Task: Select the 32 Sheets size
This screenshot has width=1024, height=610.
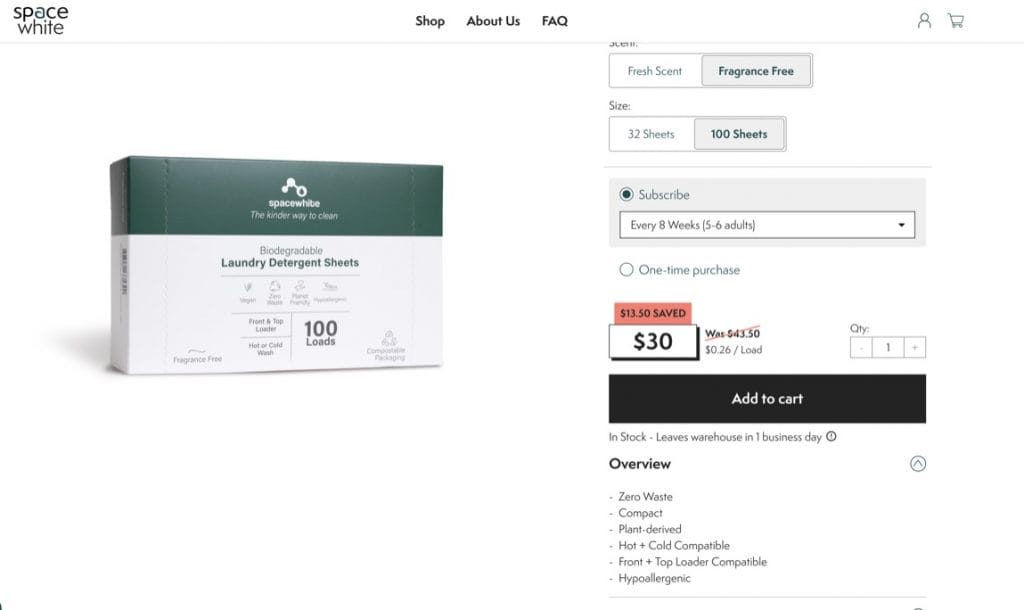Action: (x=651, y=134)
